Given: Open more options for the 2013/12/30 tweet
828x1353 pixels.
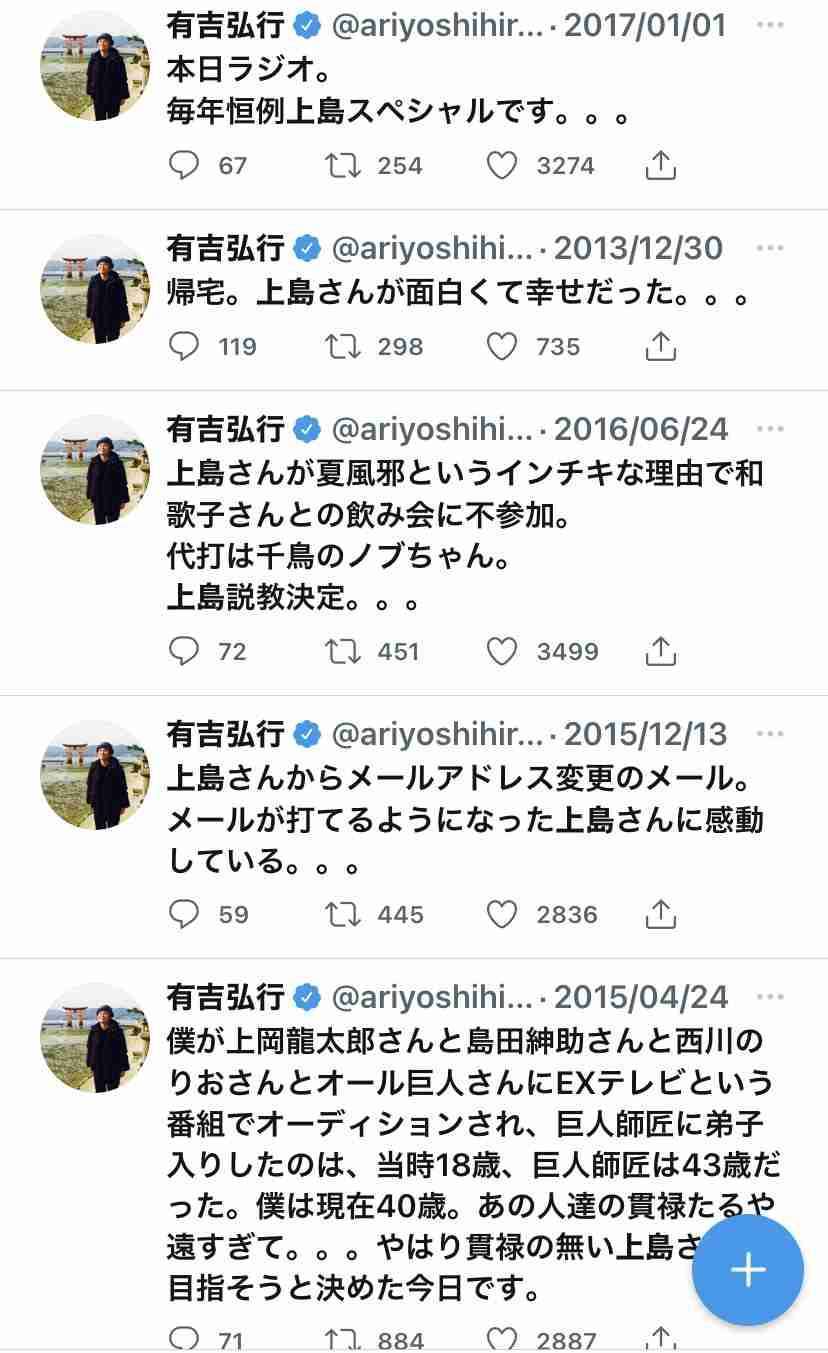Looking at the screenshot, I should tap(770, 247).
